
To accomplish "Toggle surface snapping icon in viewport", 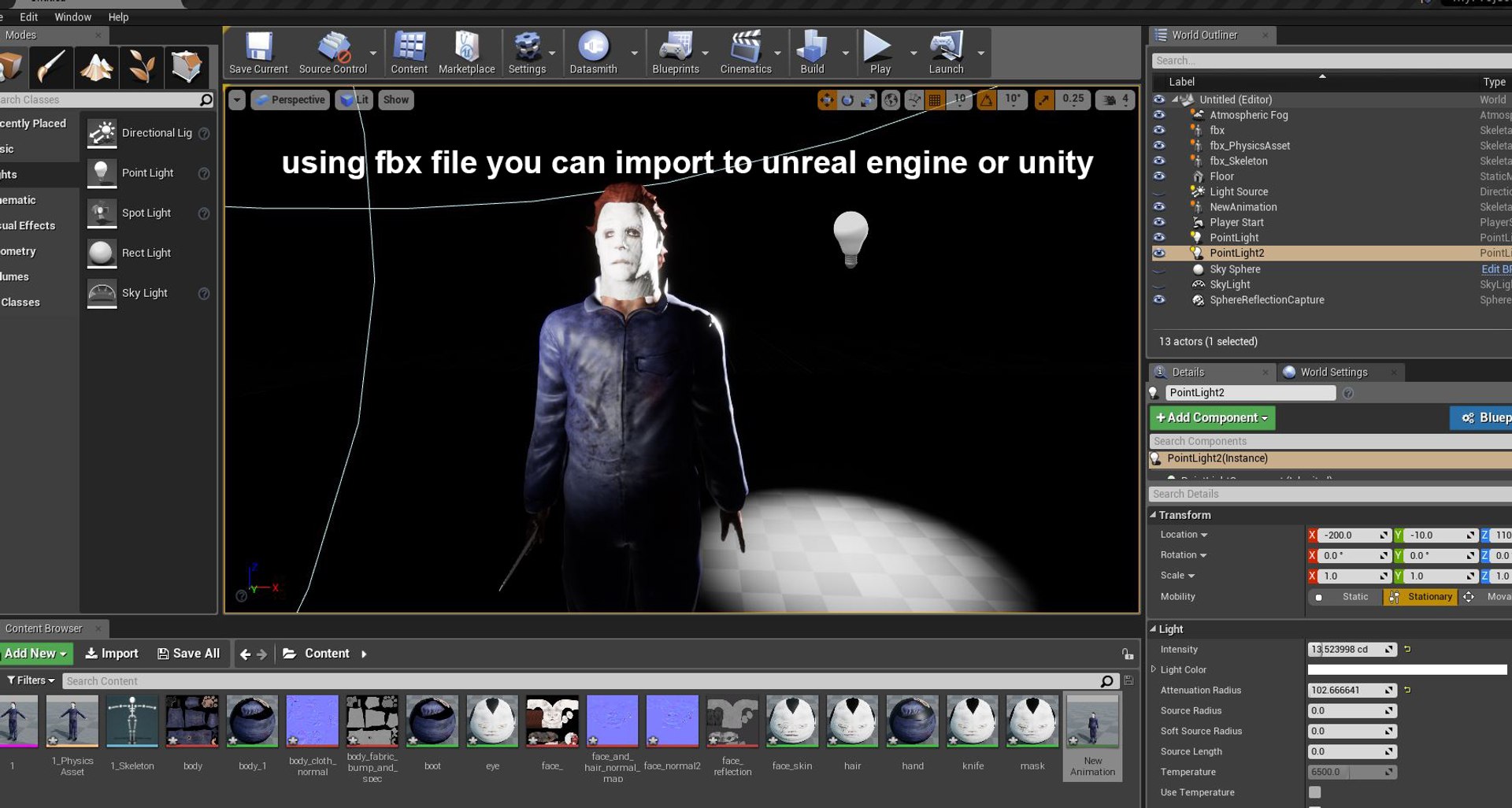I will pos(913,100).
